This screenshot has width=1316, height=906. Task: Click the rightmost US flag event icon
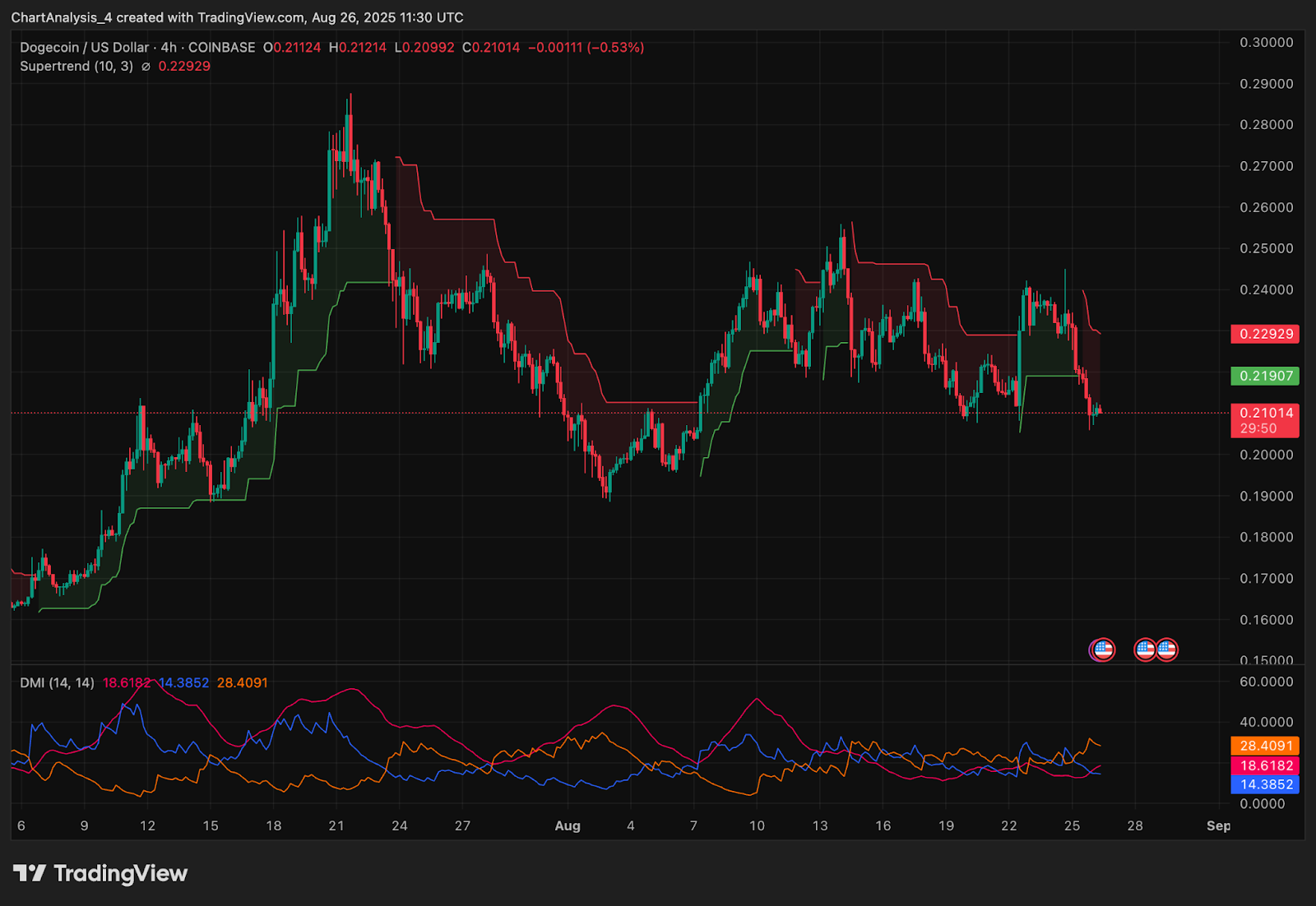click(1166, 649)
